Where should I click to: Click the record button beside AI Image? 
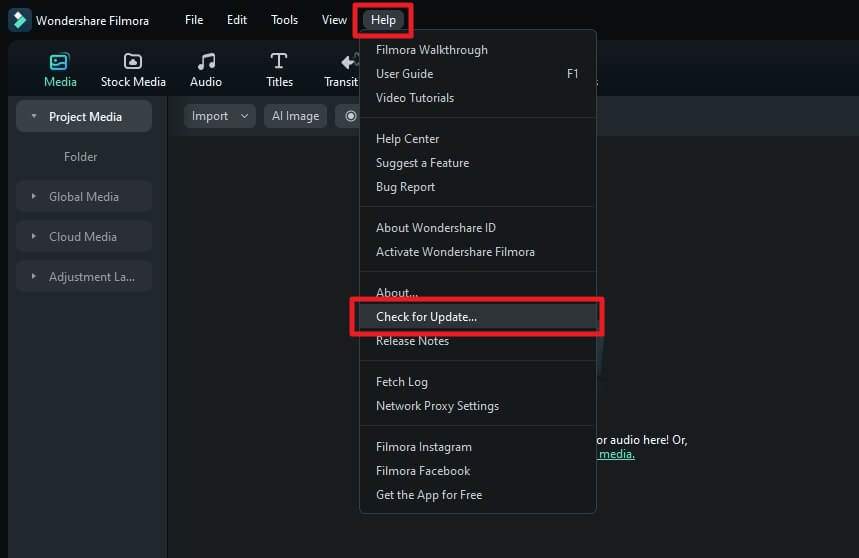(x=350, y=116)
